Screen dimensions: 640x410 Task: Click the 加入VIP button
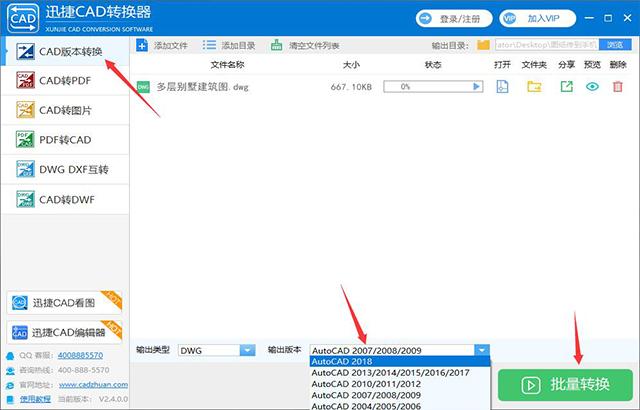[538, 19]
